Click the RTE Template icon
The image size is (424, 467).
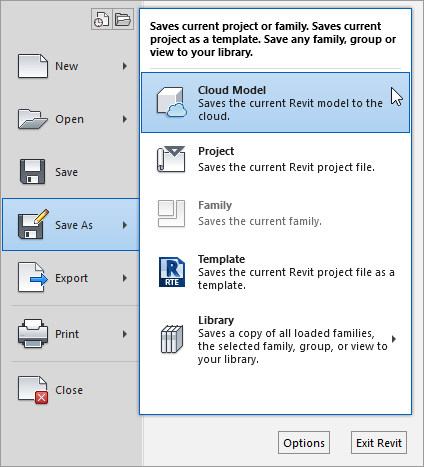pyautogui.click(x=172, y=272)
